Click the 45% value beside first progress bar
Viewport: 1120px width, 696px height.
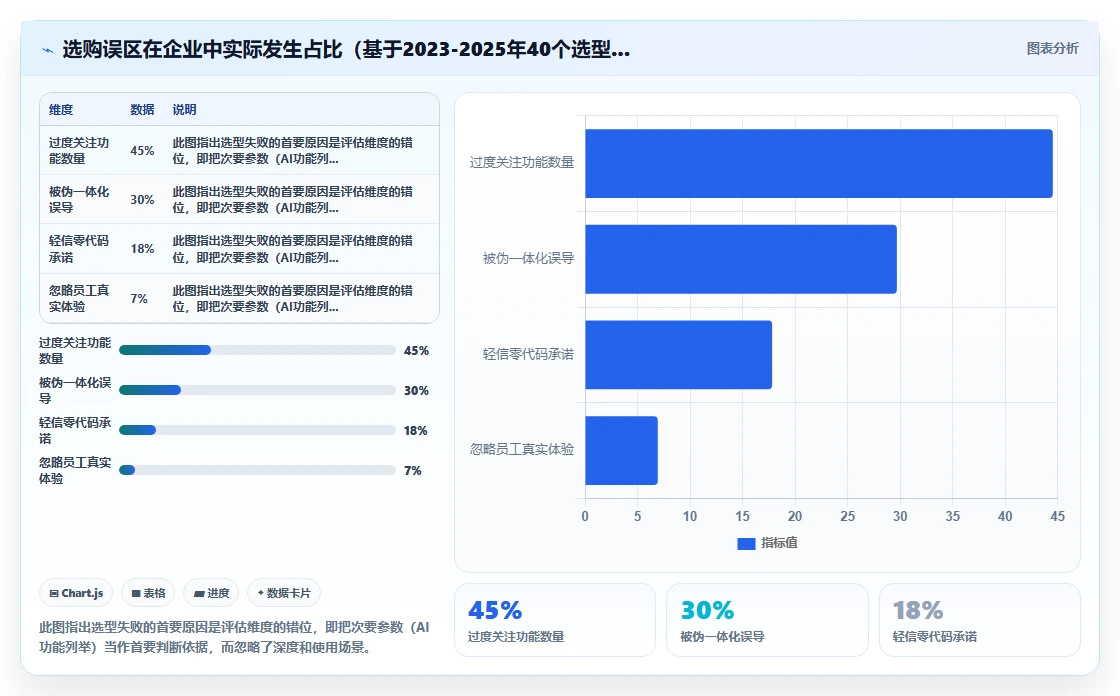coord(416,351)
